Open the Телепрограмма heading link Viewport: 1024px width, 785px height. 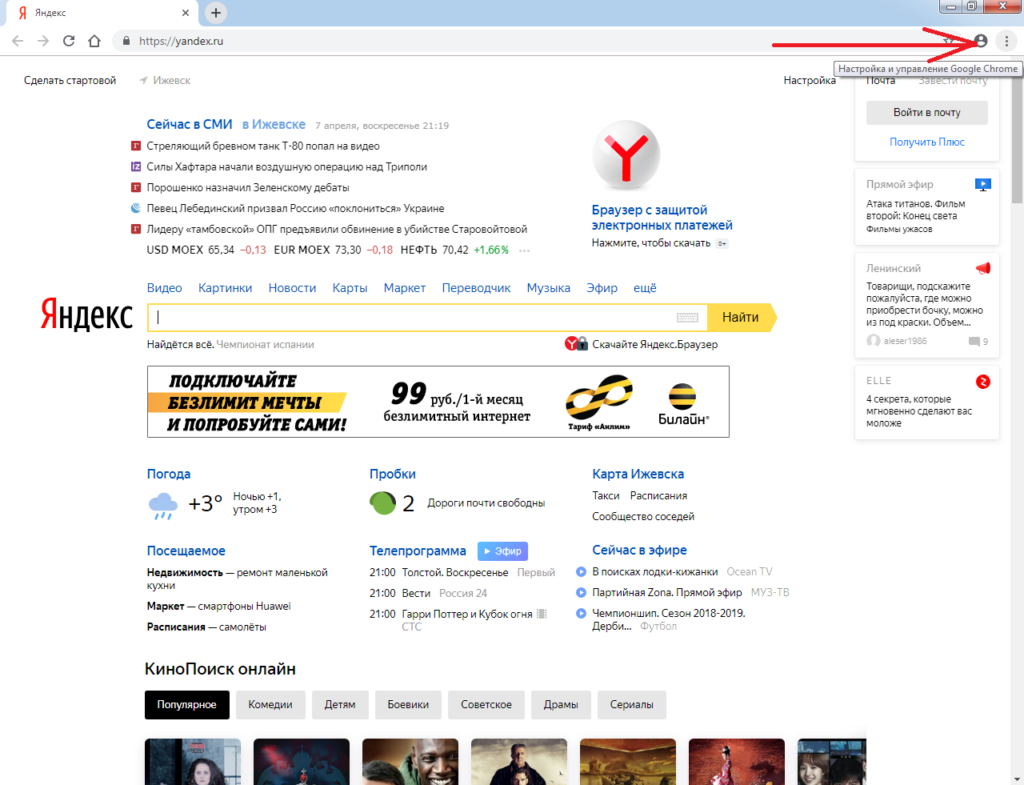point(418,551)
